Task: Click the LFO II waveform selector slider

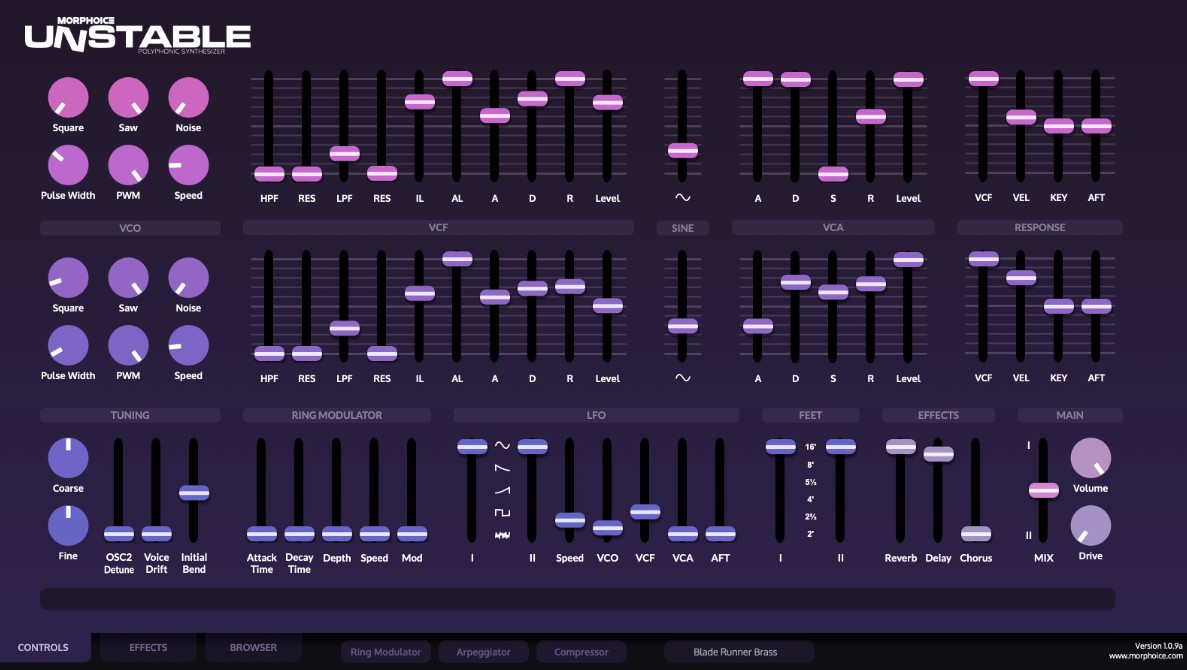Action: click(x=532, y=447)
